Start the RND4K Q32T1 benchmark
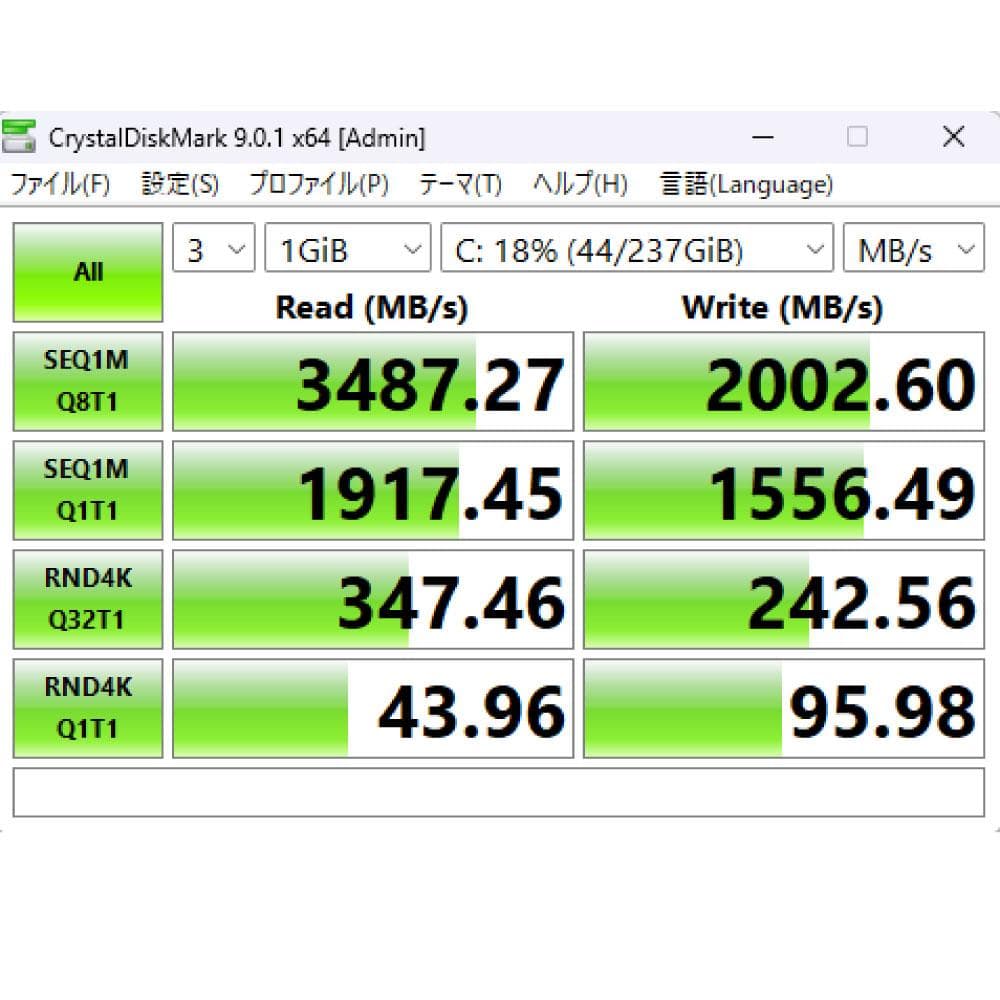Screen dimensions: 1000x1000 coord(87,599)
